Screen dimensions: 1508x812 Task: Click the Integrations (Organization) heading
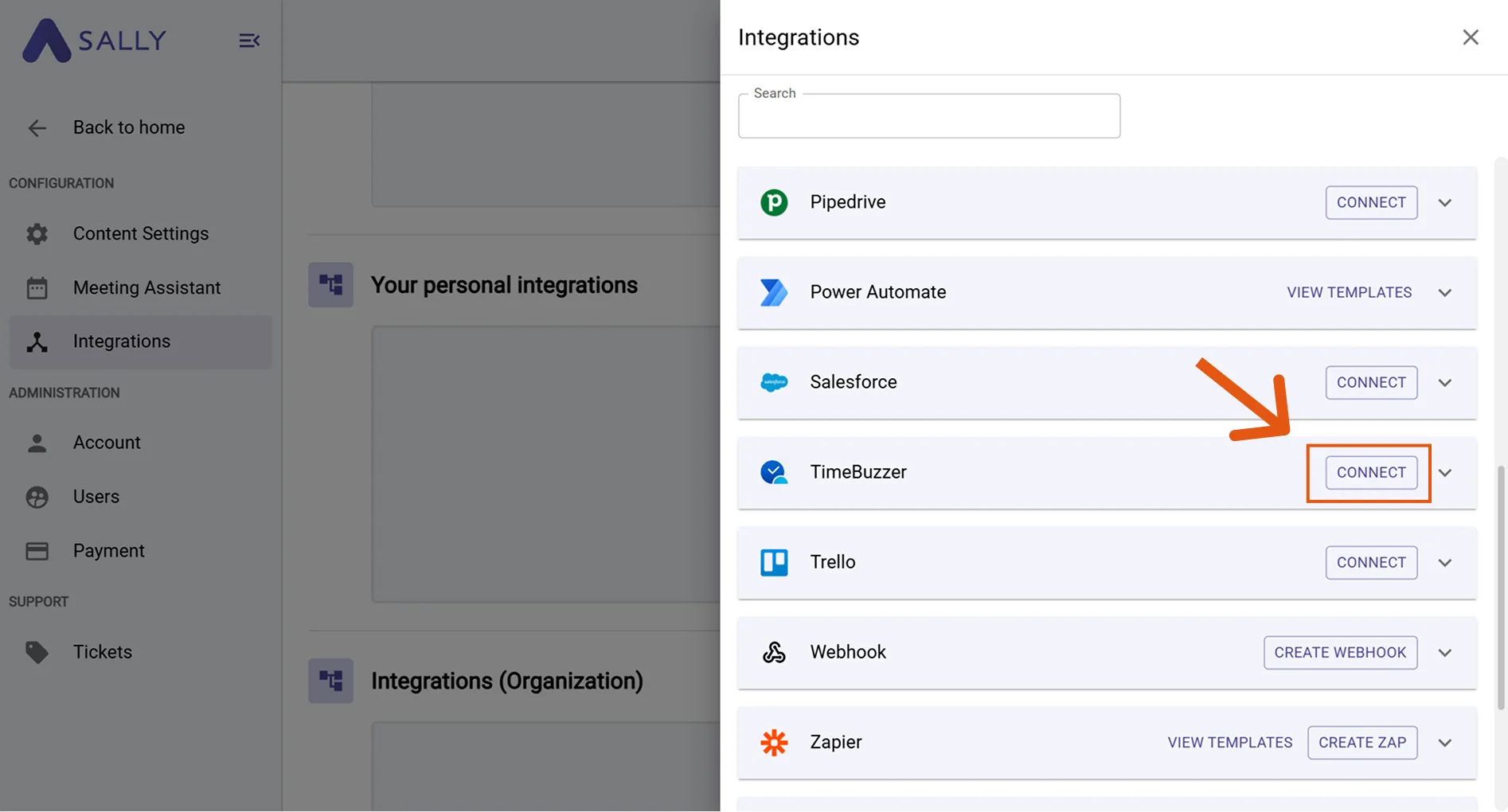pyautogui.click(x=506, y=681)
